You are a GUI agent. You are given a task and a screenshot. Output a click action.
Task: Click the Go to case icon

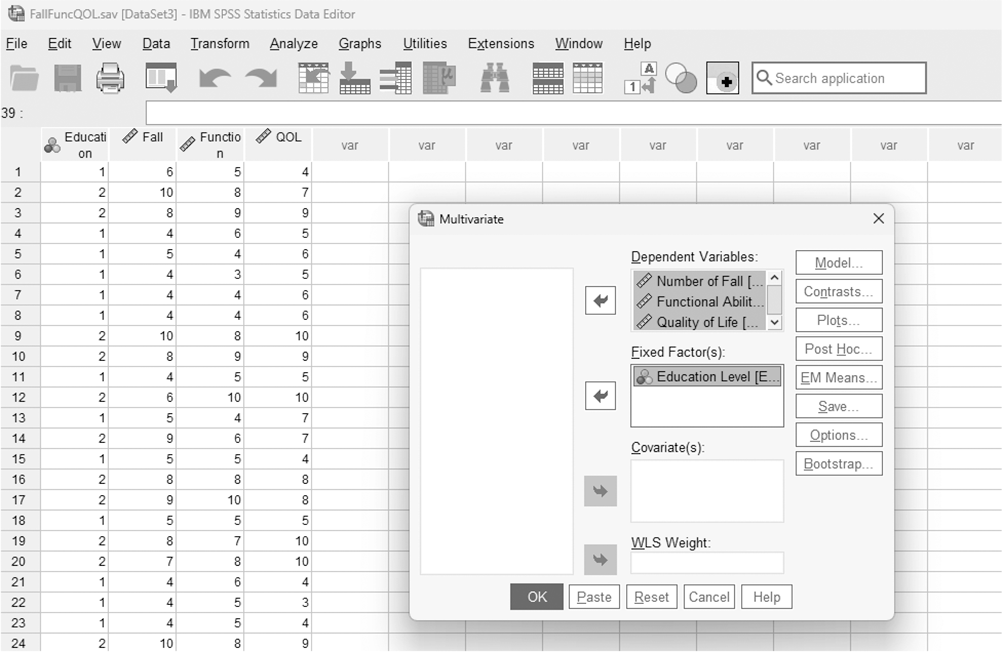point(313,79)
